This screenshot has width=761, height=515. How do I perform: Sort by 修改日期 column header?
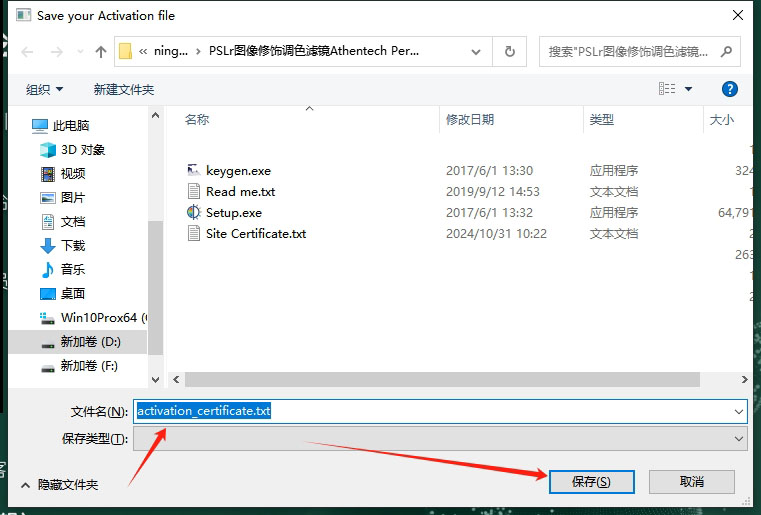click(x=470, y=119)
